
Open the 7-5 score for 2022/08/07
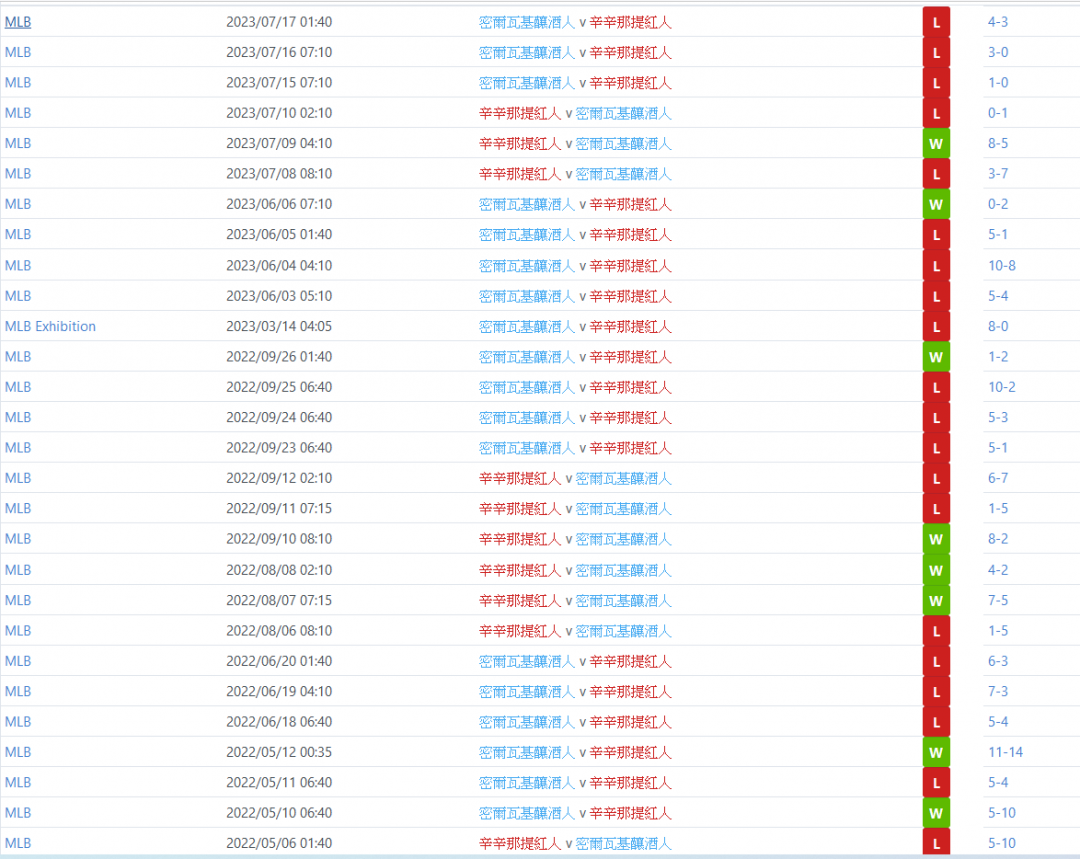click(998, 600)
